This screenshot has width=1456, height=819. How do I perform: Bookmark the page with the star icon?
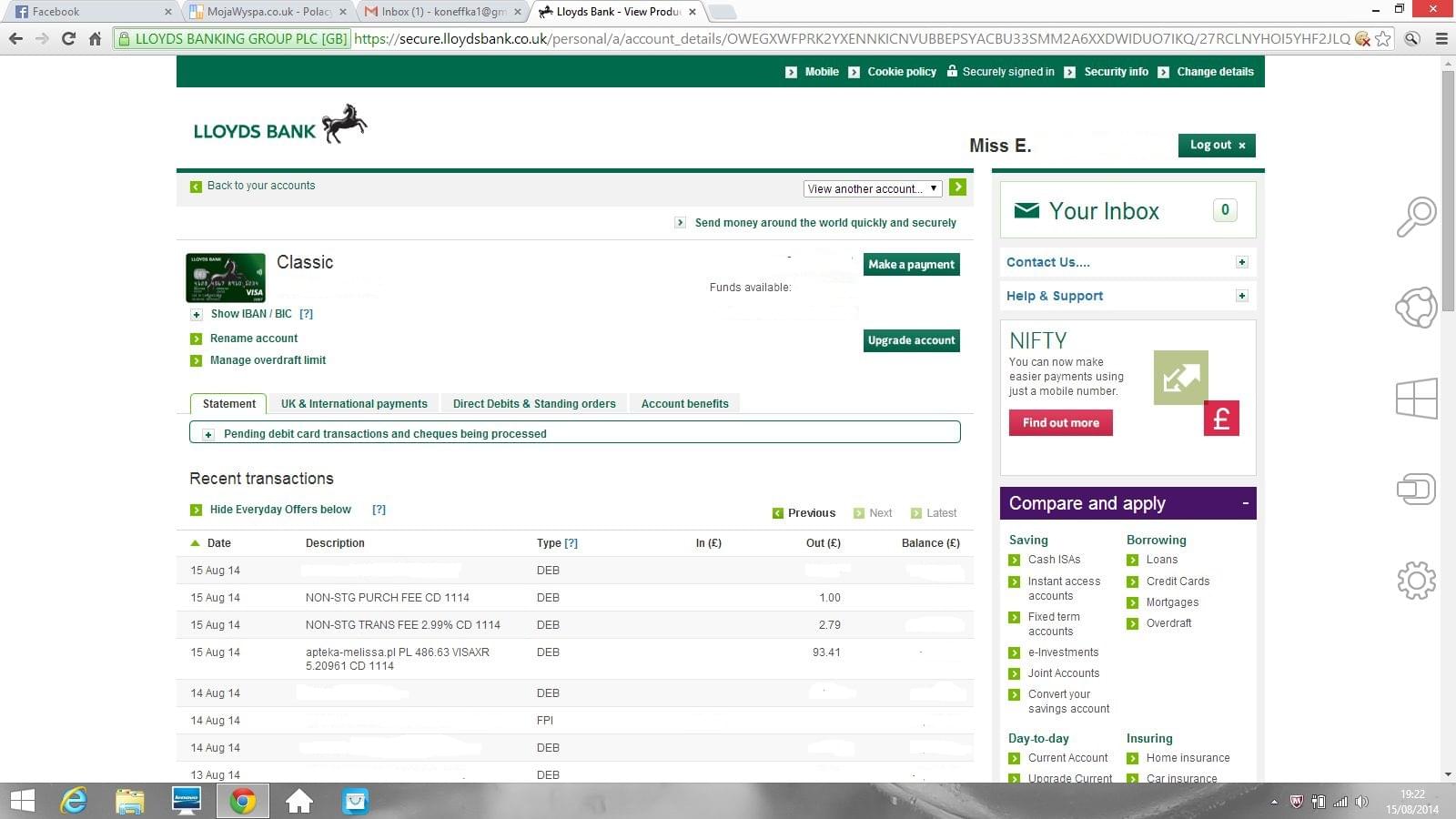[x=1383, y=38]
